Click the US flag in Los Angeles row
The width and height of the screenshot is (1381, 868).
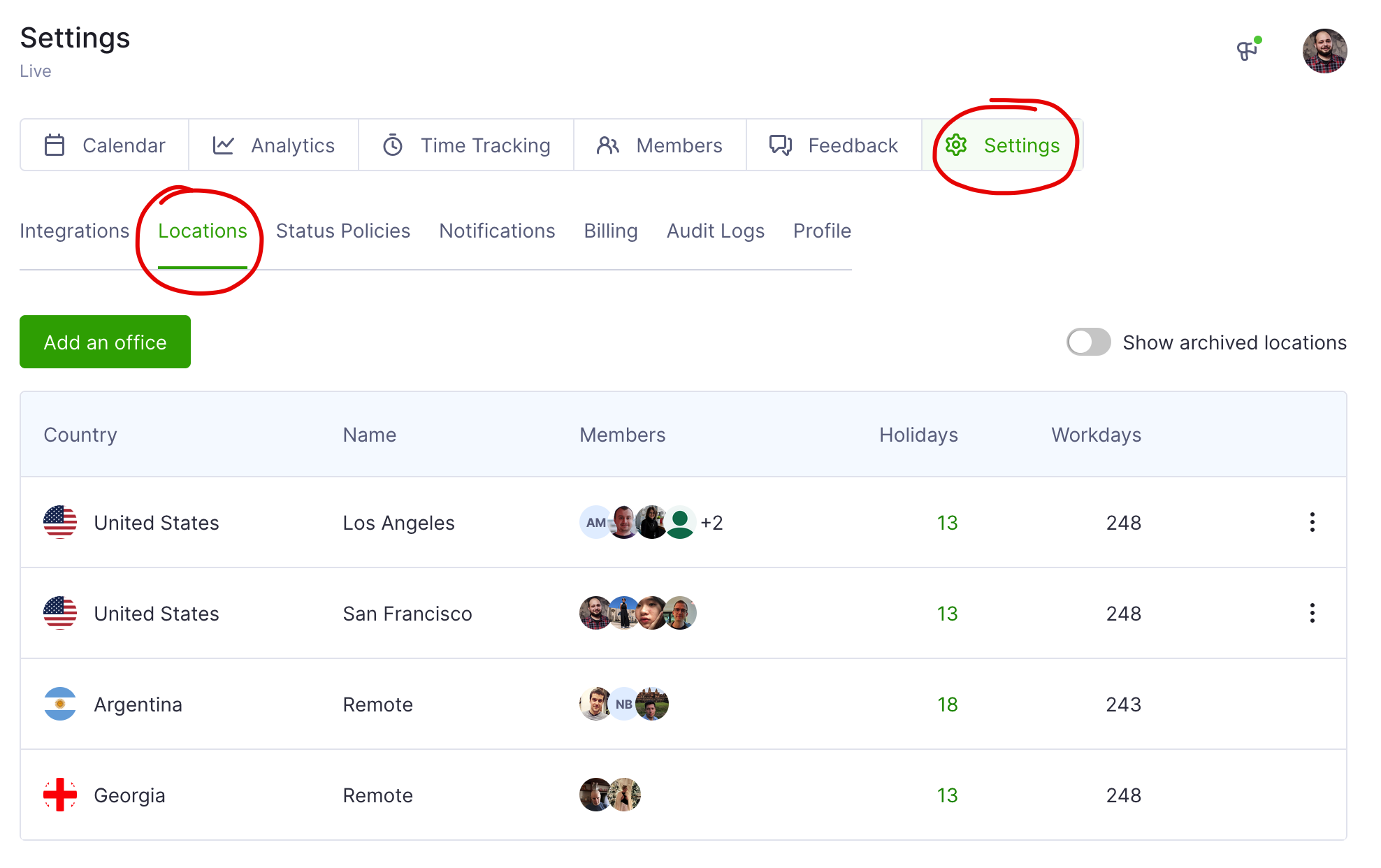pos(60,522)
